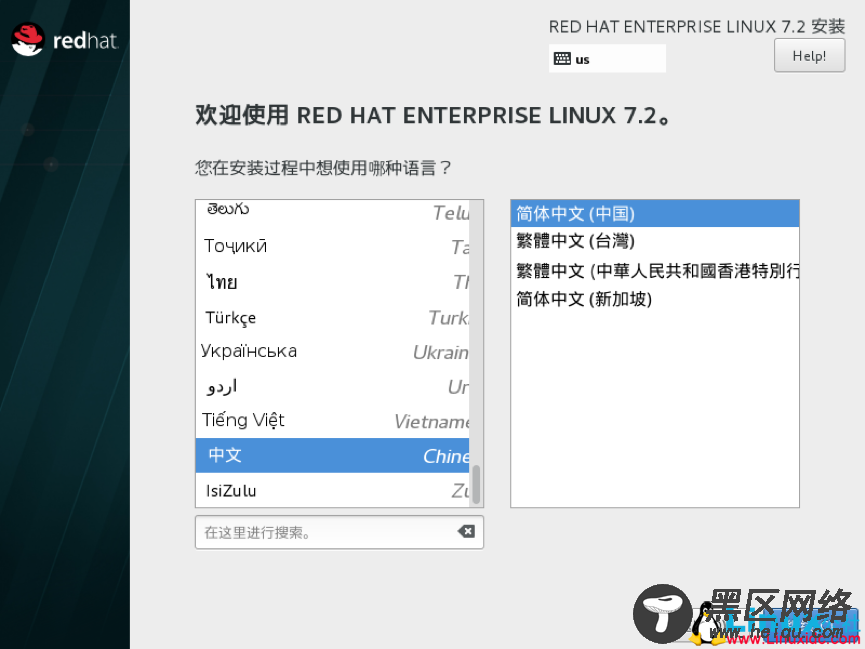The height and width of the screenshot is (649, 865).
Task: Select 简体中文 (中国) locale
Action: coord(654,214)
